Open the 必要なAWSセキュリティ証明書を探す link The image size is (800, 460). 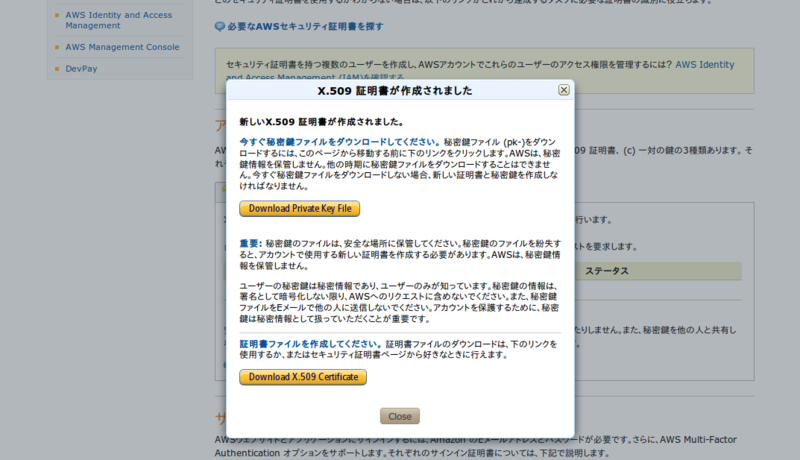tap(305, 27)
